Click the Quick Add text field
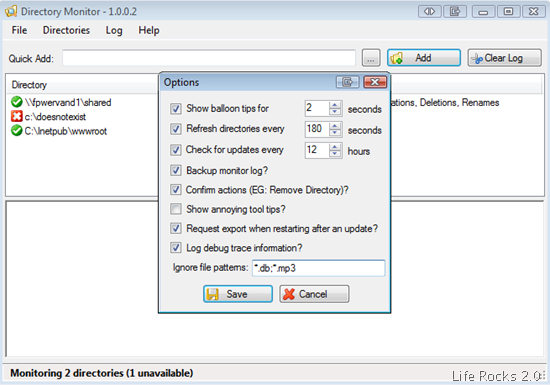This screenshot has width=550, height=385. 209,58
